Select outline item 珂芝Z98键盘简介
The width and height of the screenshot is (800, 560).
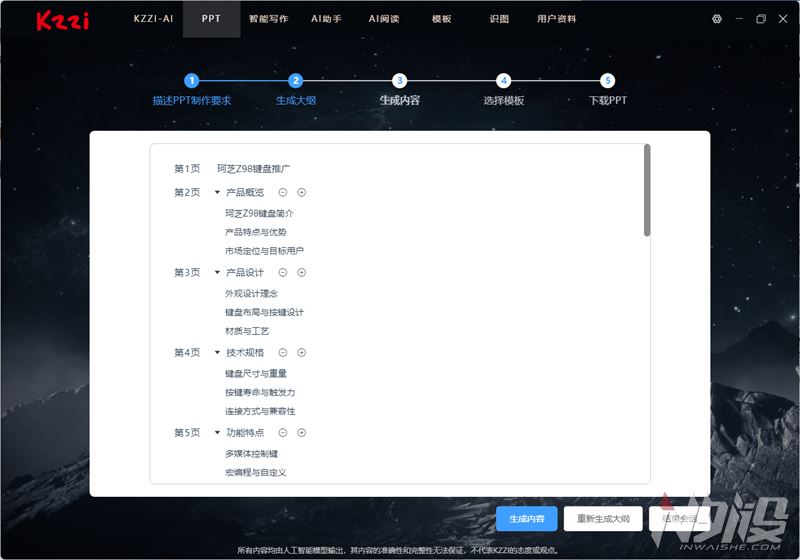pyautogui.click(x=259, y=213)
